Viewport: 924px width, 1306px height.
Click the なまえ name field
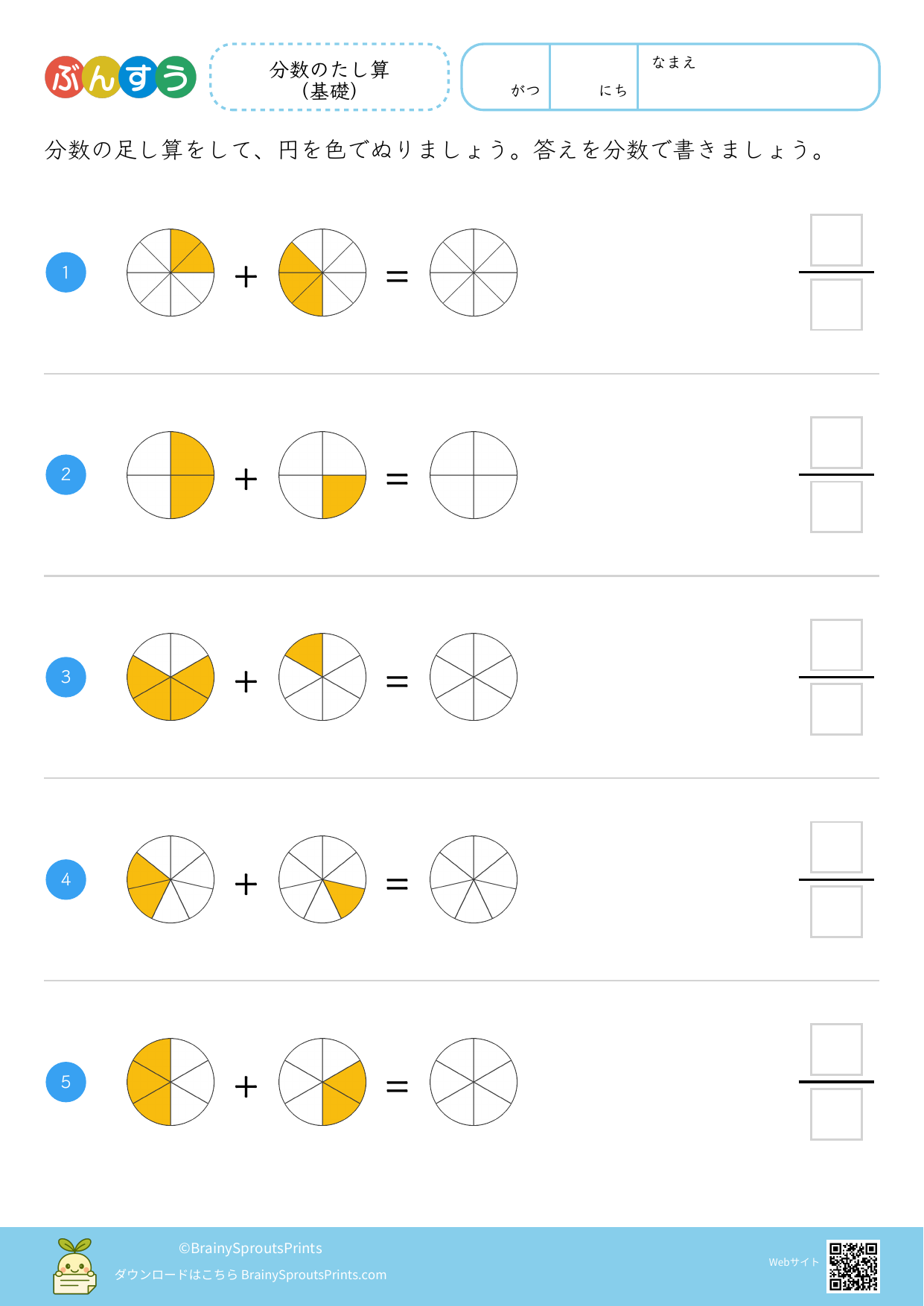(x=758, y=77)
